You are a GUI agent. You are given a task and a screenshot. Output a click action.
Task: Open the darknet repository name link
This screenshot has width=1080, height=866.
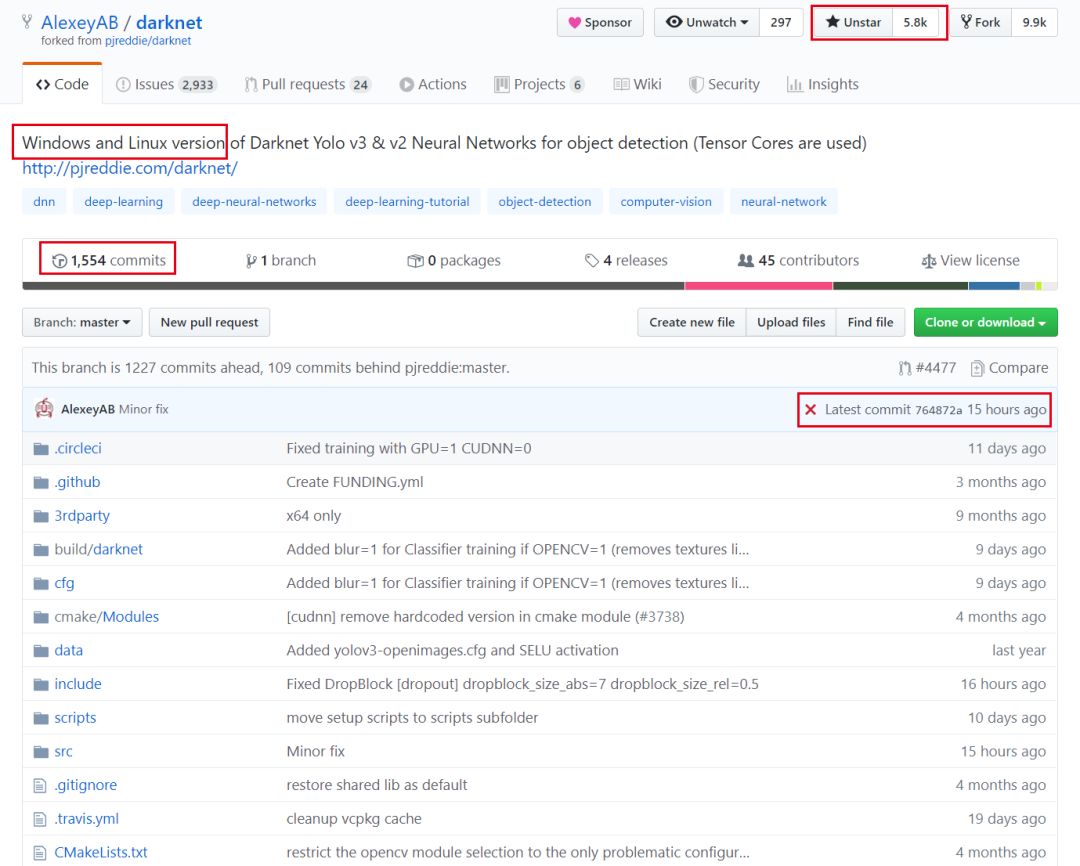pyautogui.click(x=169, y=22)
